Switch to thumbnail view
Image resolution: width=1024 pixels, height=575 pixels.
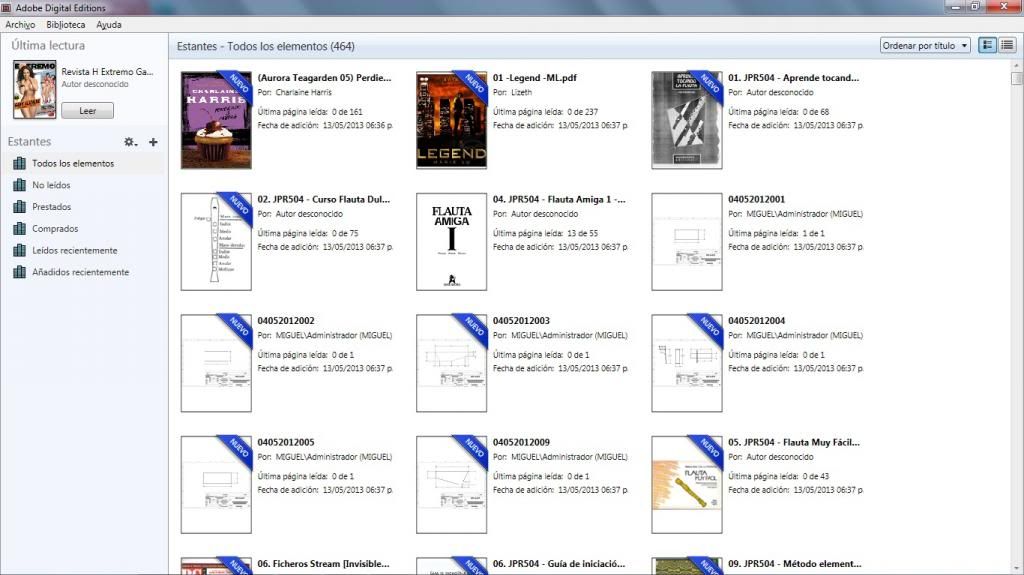click(x=987, y=45)
